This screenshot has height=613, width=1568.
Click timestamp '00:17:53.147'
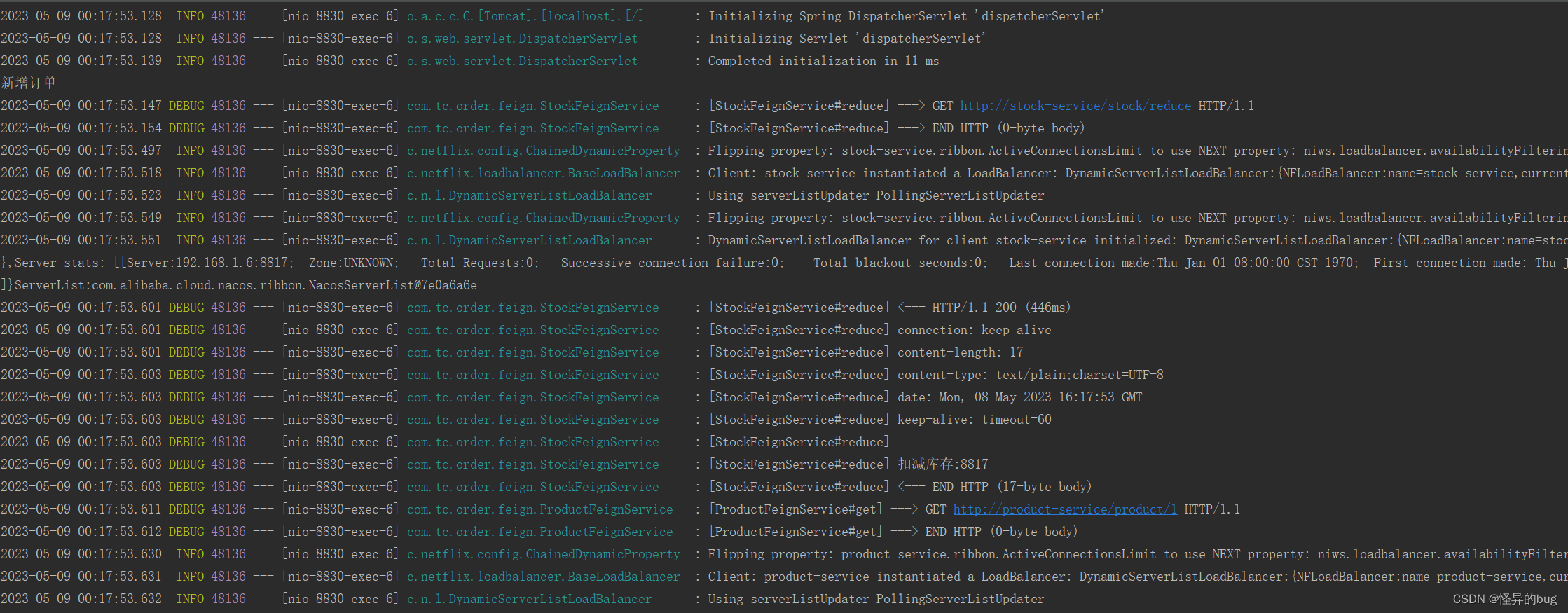coord(120,106)
